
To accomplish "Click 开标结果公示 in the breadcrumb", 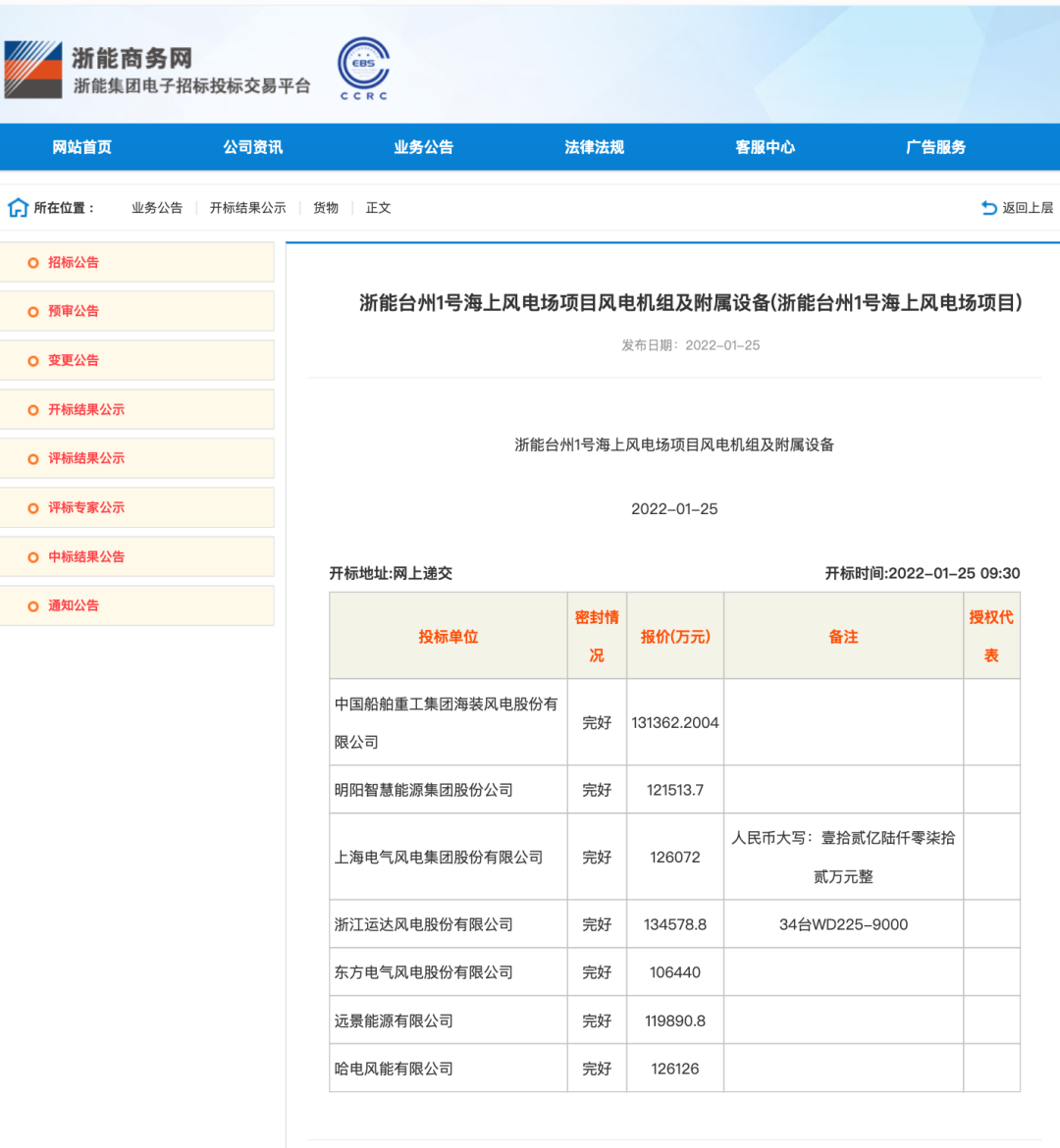I will coord(247,208).
